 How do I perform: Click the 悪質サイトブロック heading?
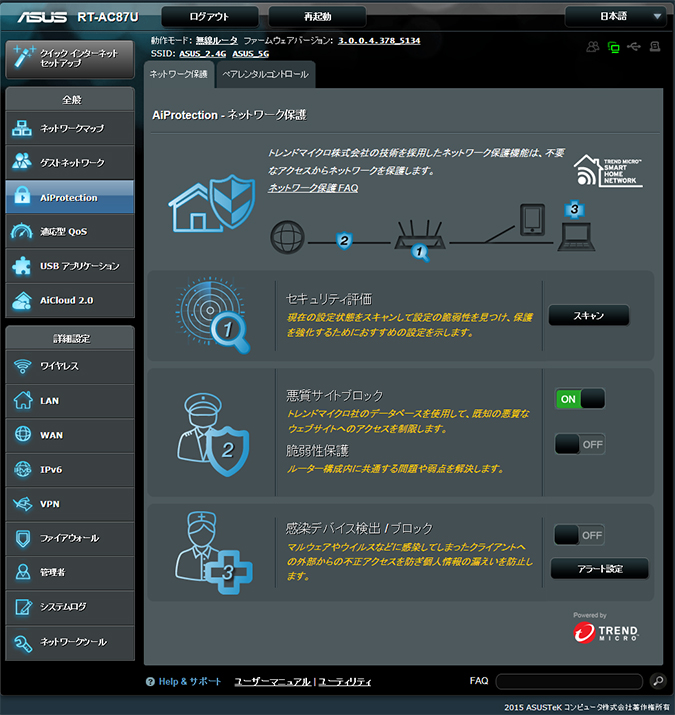pos(335,395)
